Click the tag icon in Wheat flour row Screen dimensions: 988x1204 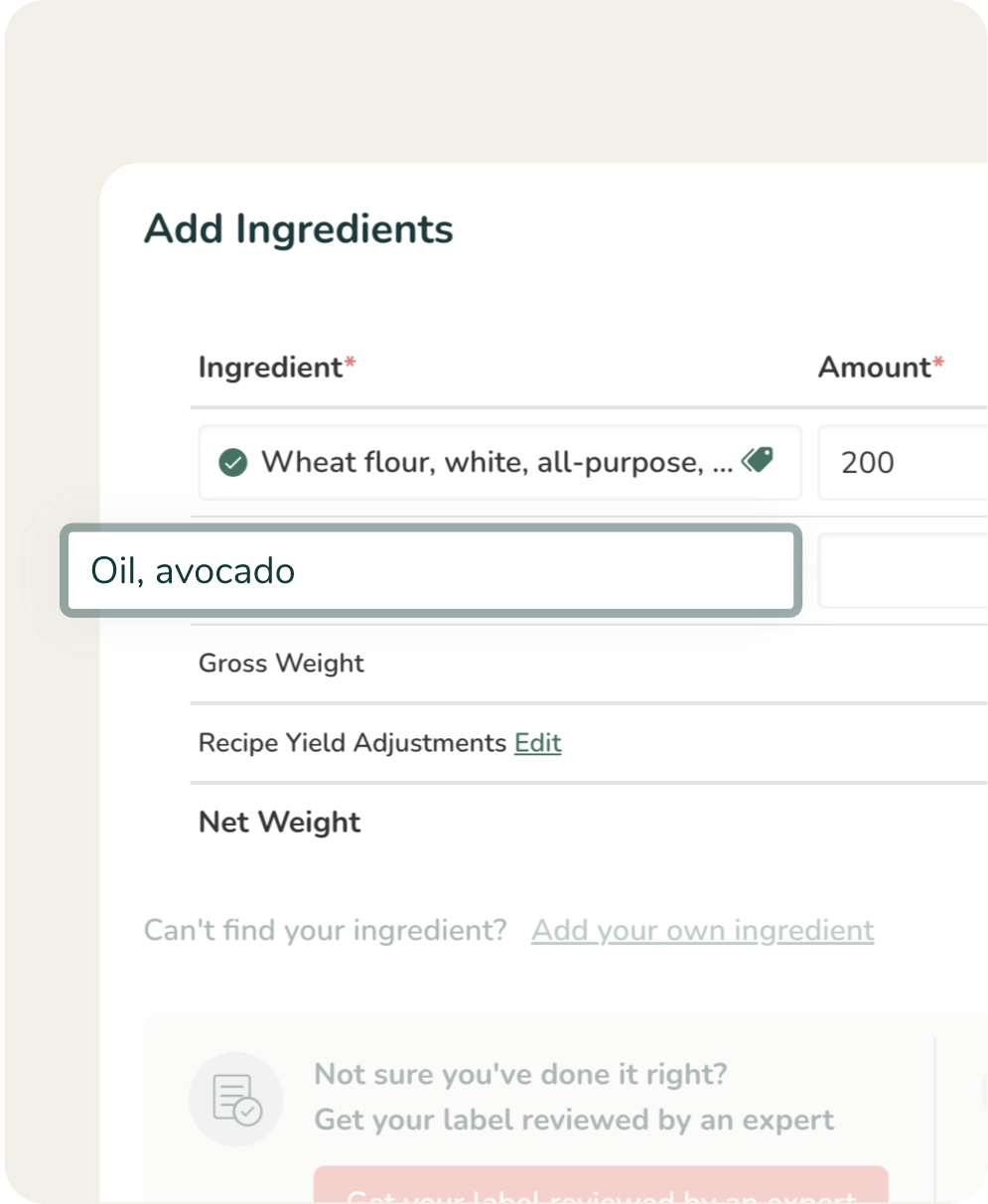tap(757, 460)
